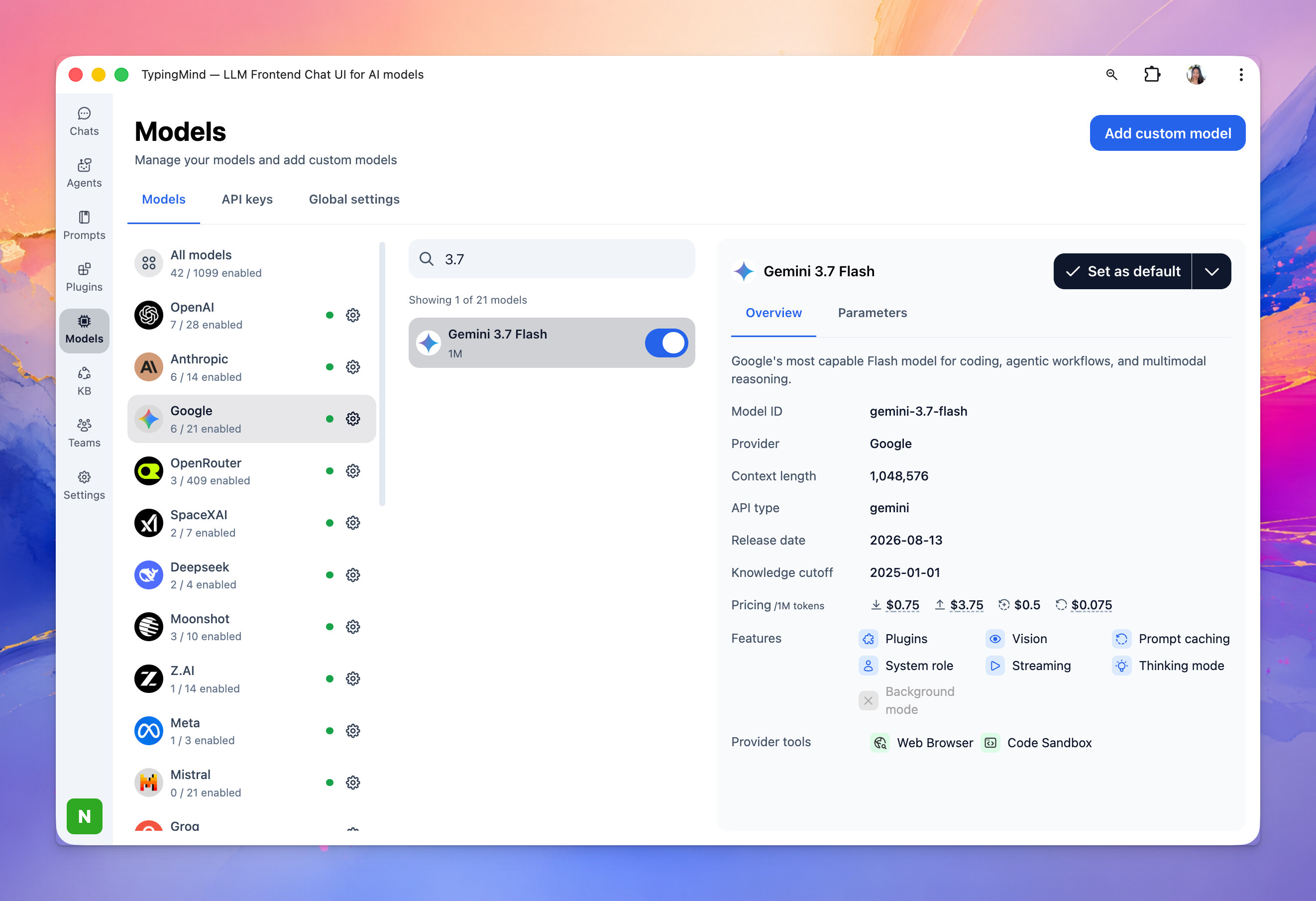Click the search magnifier in title bar
The height and width of the screenshot is (901, 1316).
click(1111, 75)
